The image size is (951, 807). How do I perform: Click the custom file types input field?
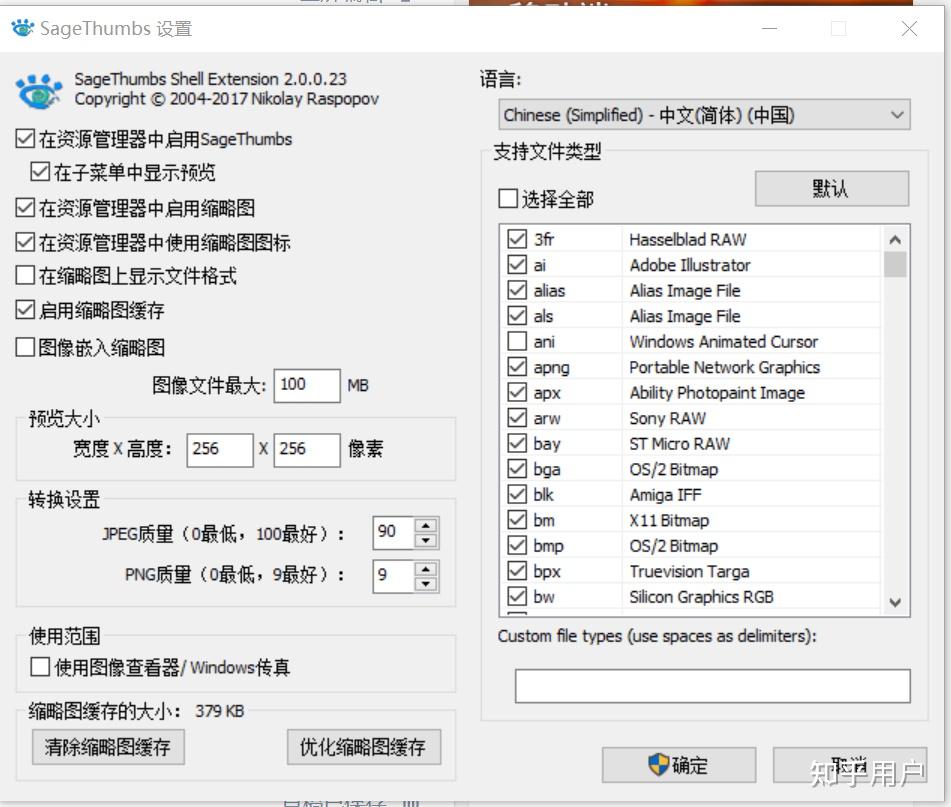[x=710, y=685]
